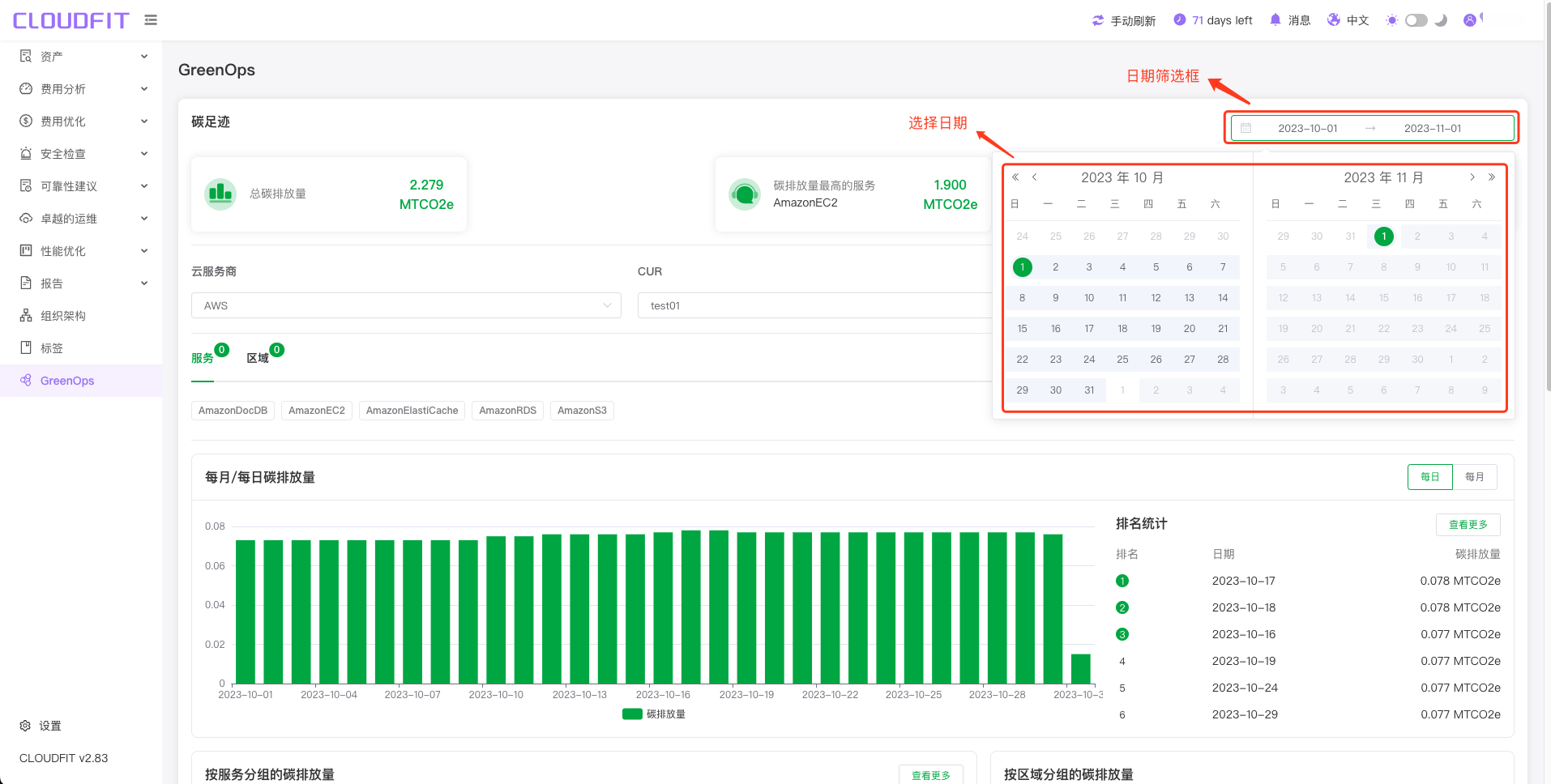Click the 手动刷新 label
Image resolution: width=1551 pixels, height=784 pixels.
(1133, 20)
